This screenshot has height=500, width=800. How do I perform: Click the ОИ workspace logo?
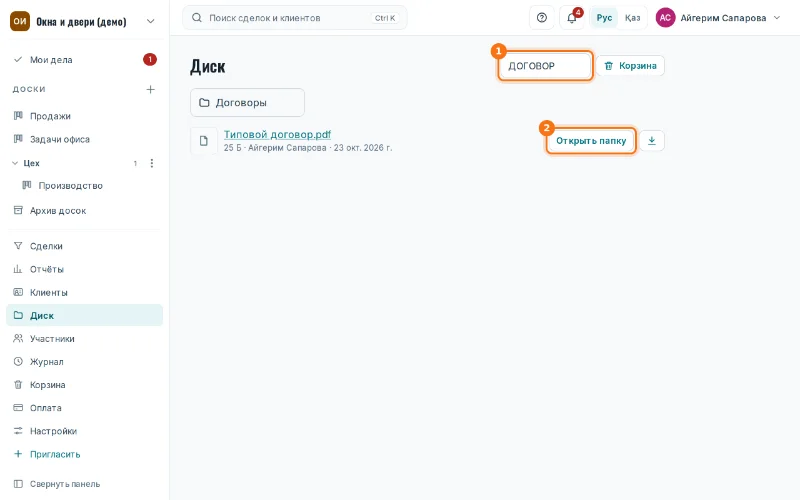[20, 21]
